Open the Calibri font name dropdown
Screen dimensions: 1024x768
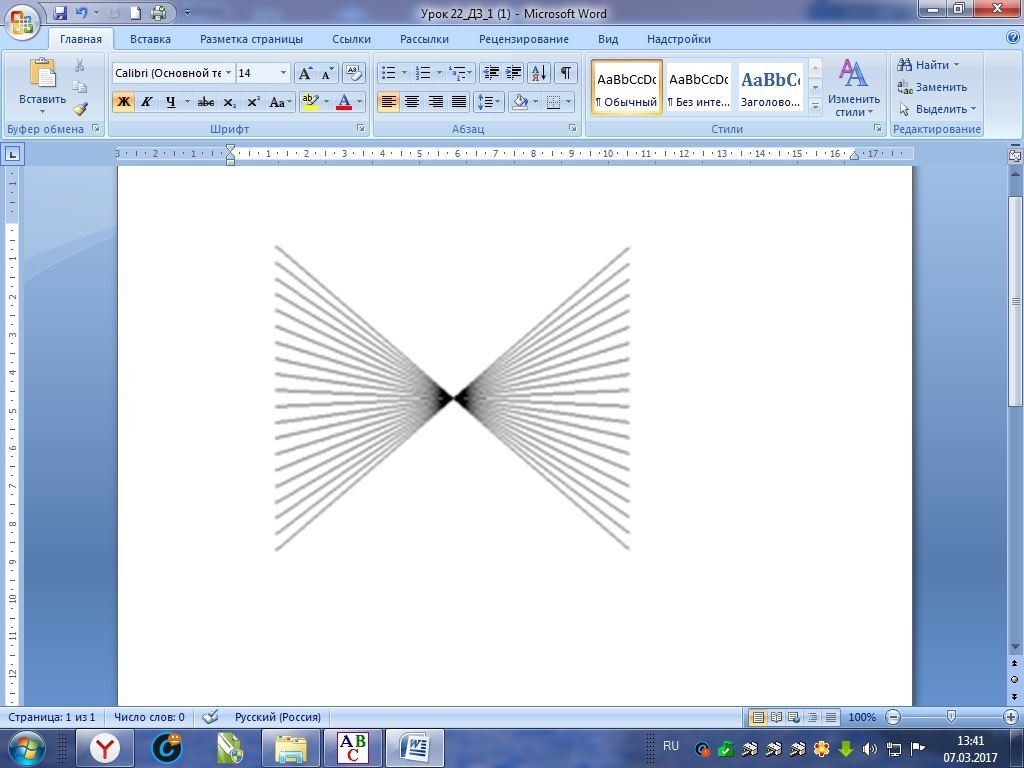pos(229,73)
